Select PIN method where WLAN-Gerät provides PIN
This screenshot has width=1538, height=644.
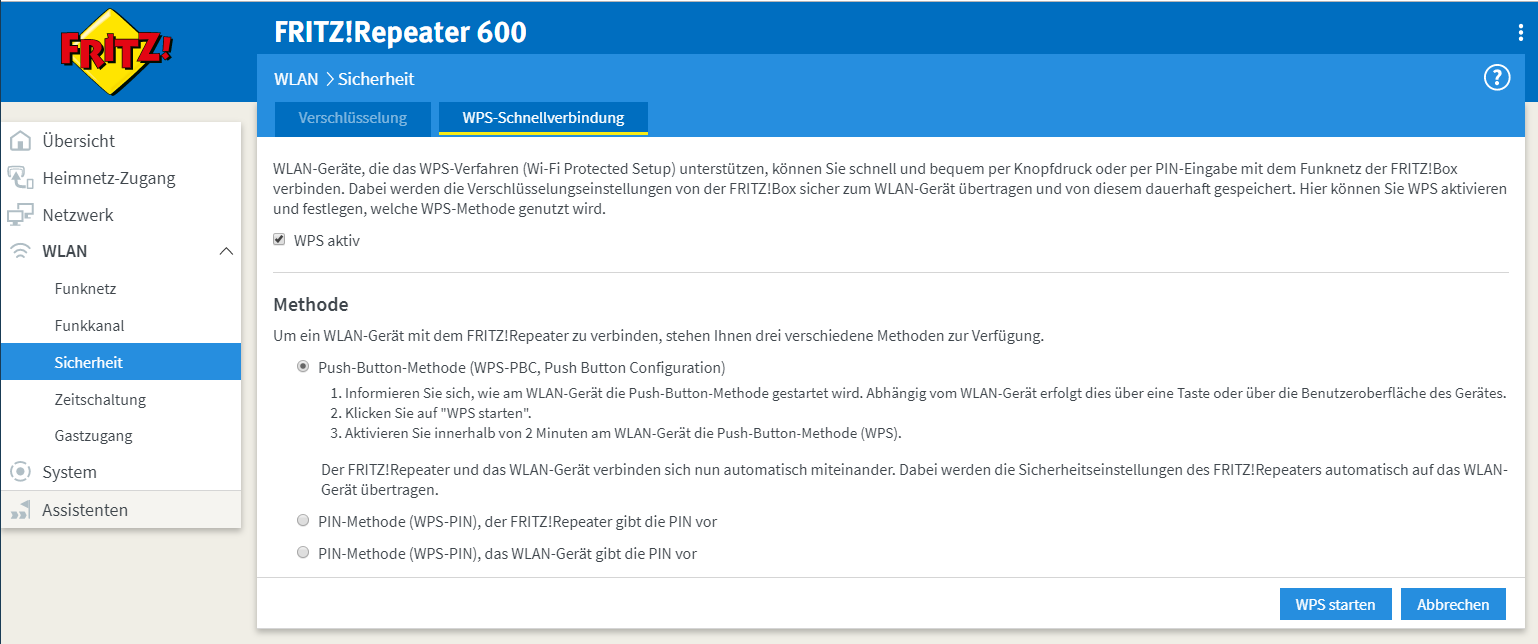pyautogui.click(x=303, y=552)
